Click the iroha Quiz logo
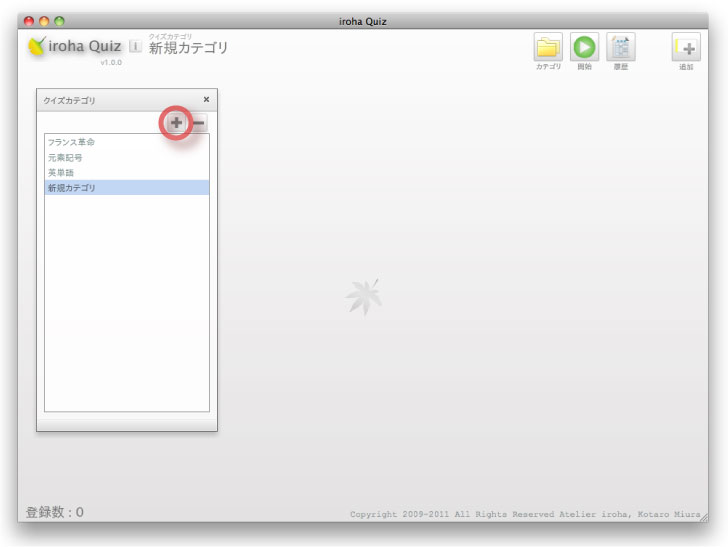This screenshot has width=728, height=547. 75,46
